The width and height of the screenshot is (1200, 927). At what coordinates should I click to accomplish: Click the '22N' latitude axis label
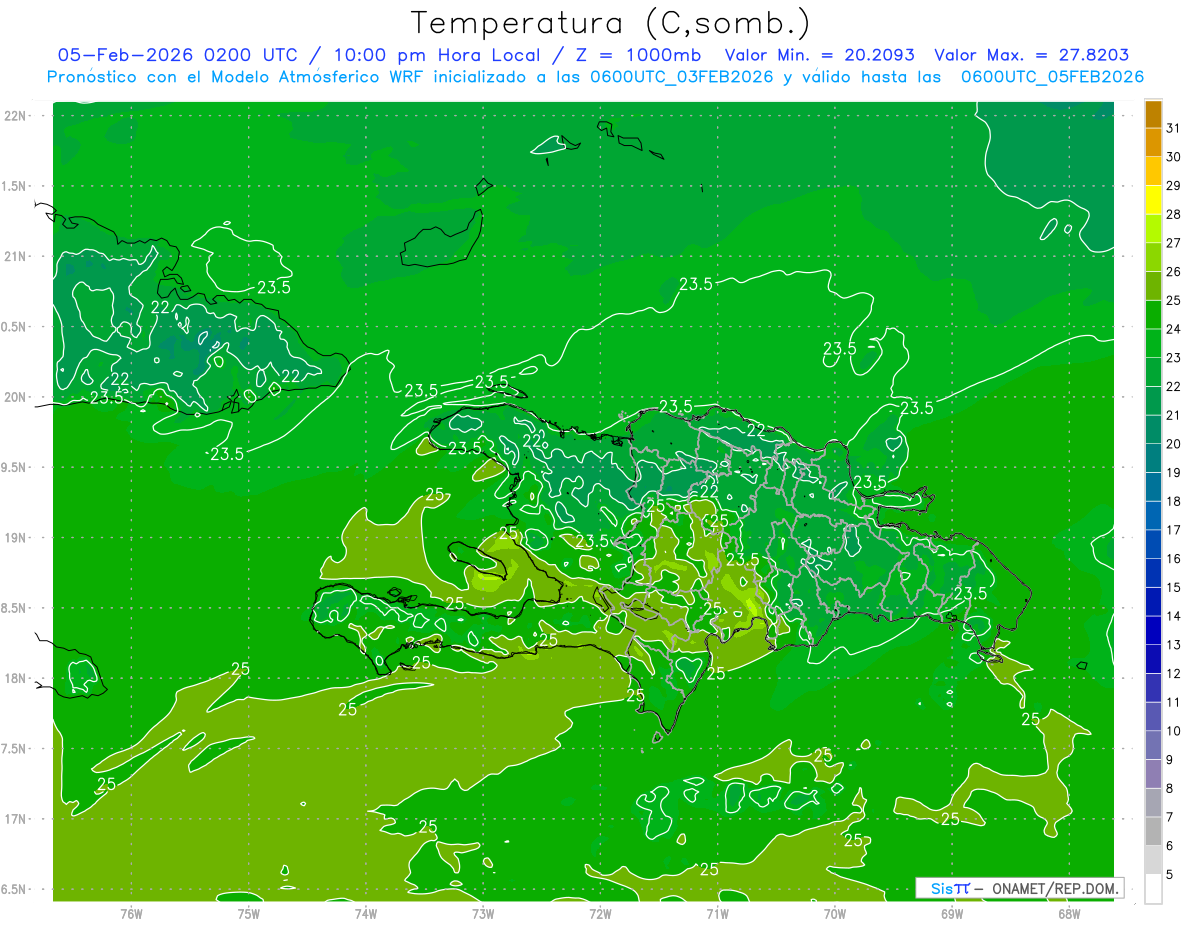click(17, 116)
